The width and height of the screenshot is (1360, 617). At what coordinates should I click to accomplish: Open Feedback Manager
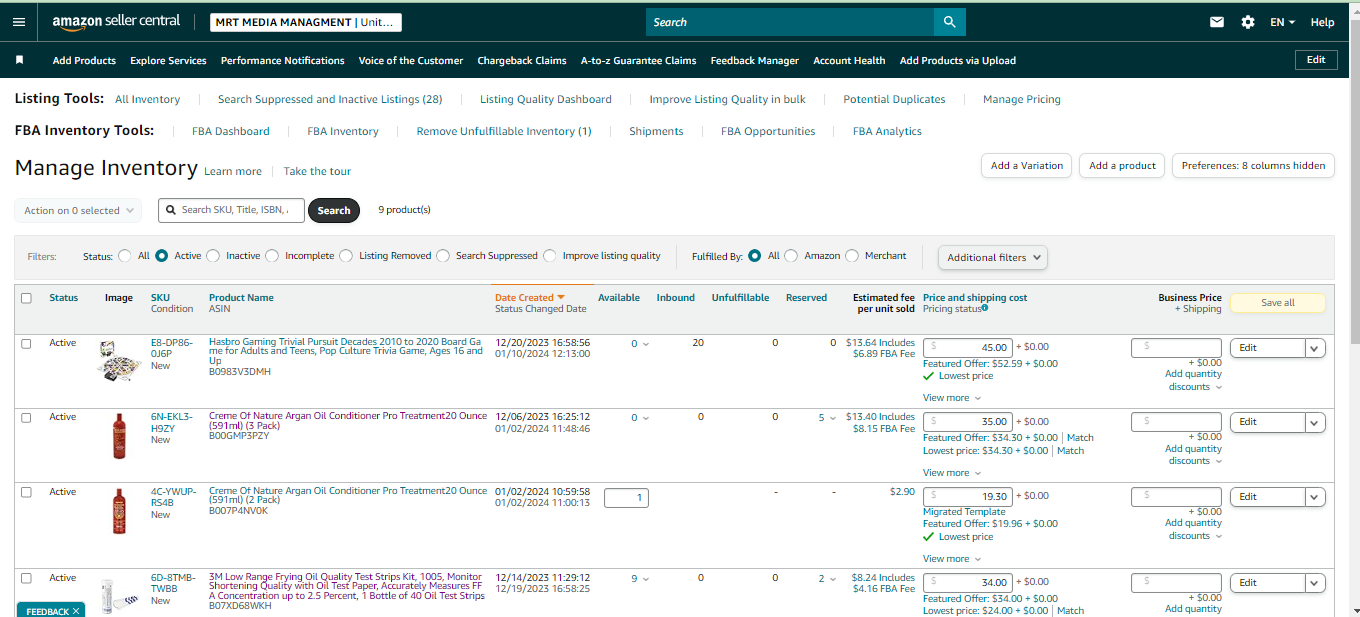755,60
